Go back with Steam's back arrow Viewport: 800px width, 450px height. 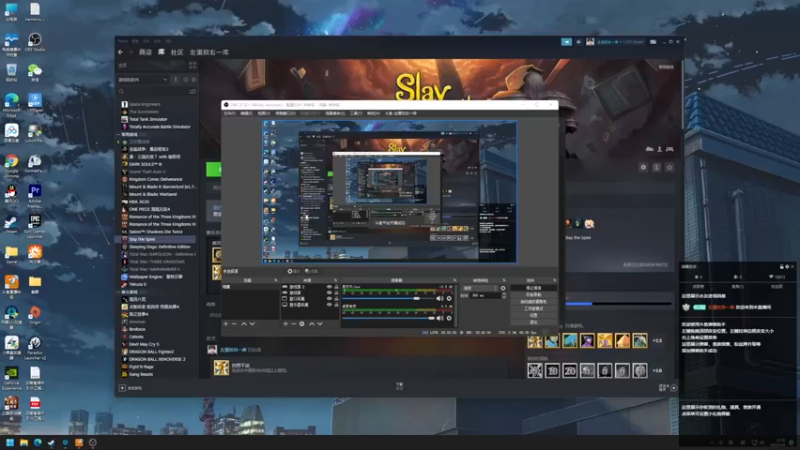(120, 52)
